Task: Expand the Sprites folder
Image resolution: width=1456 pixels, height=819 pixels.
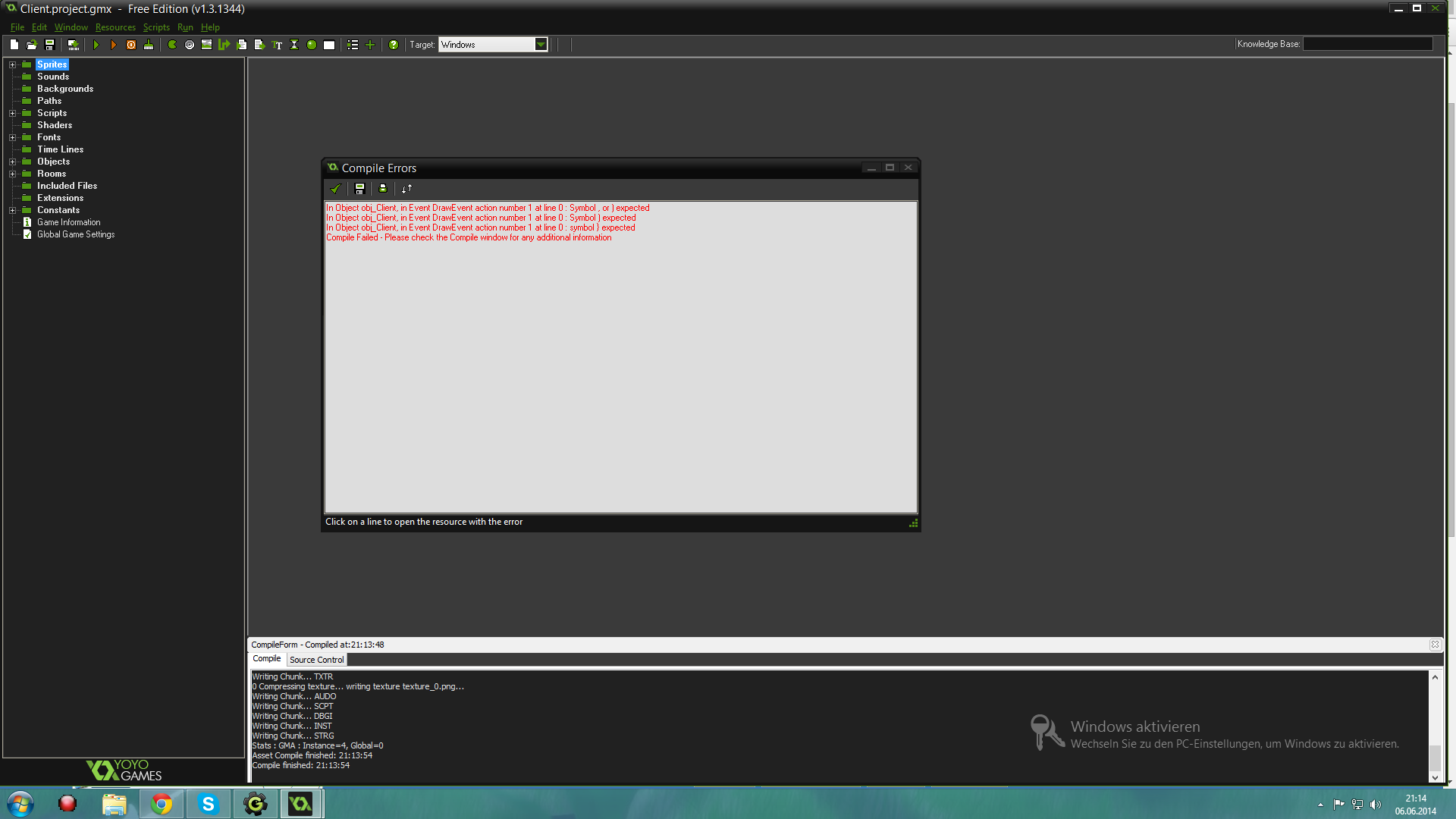Action: pyautogui.click(x=12, y=64)
